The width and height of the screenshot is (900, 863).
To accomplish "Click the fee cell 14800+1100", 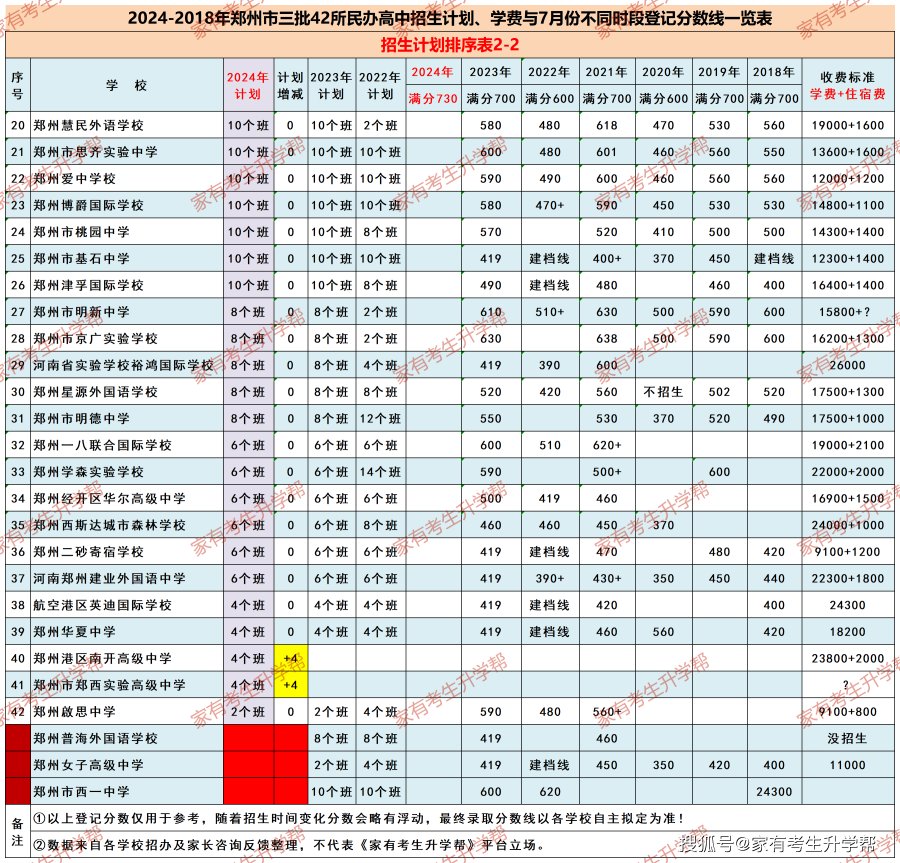I will (847, 205).
